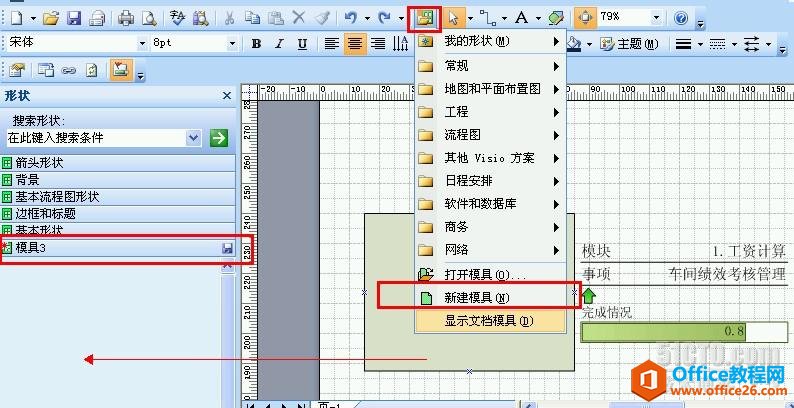This screenshot has height=408, width=794.
Task: Save the drawing with the floppy icon
Action: coord(74,19)
